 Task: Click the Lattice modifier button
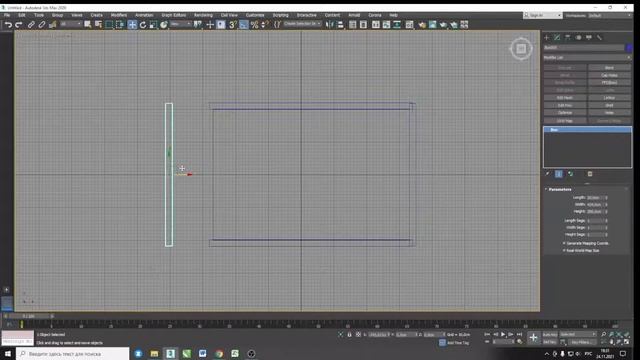(609, 98)
